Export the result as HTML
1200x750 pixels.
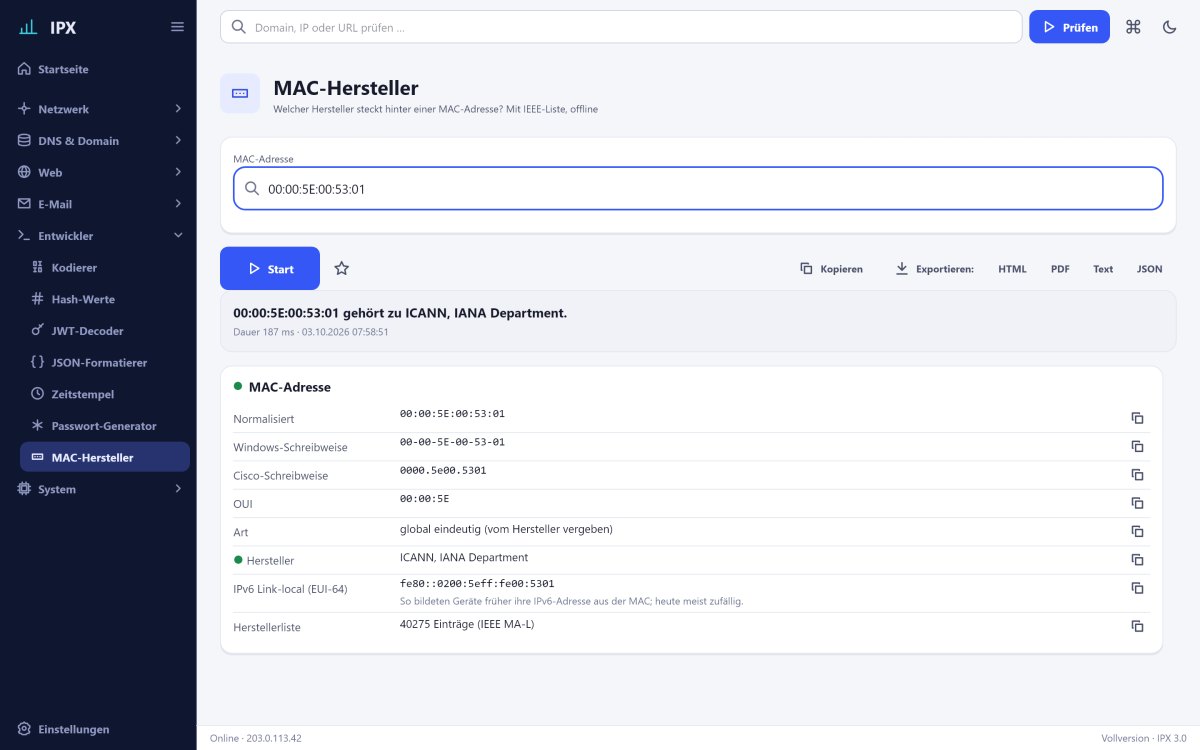coord(1012,269)
